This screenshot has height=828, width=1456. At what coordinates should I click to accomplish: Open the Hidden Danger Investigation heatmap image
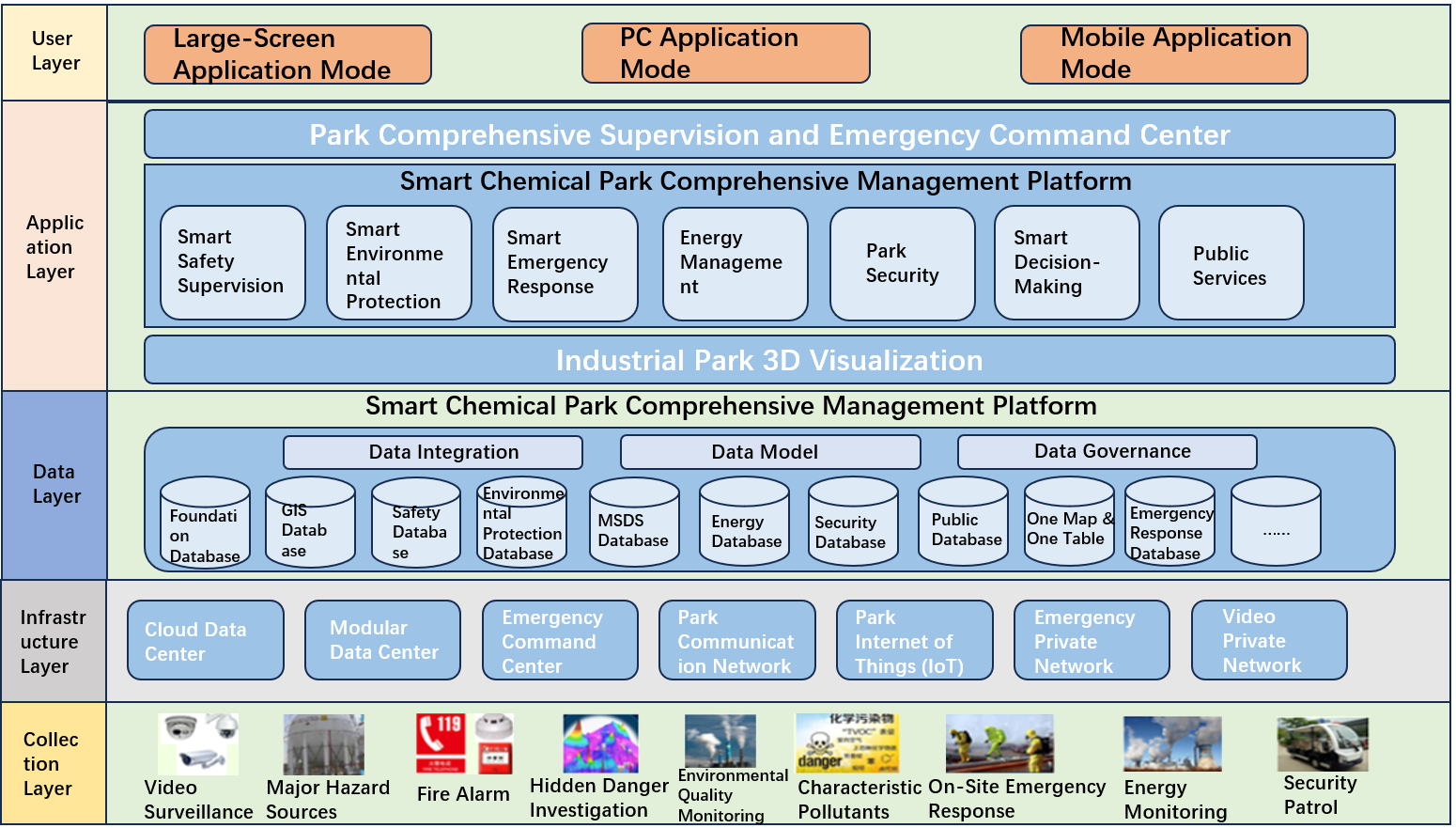[x=600, y=742]
